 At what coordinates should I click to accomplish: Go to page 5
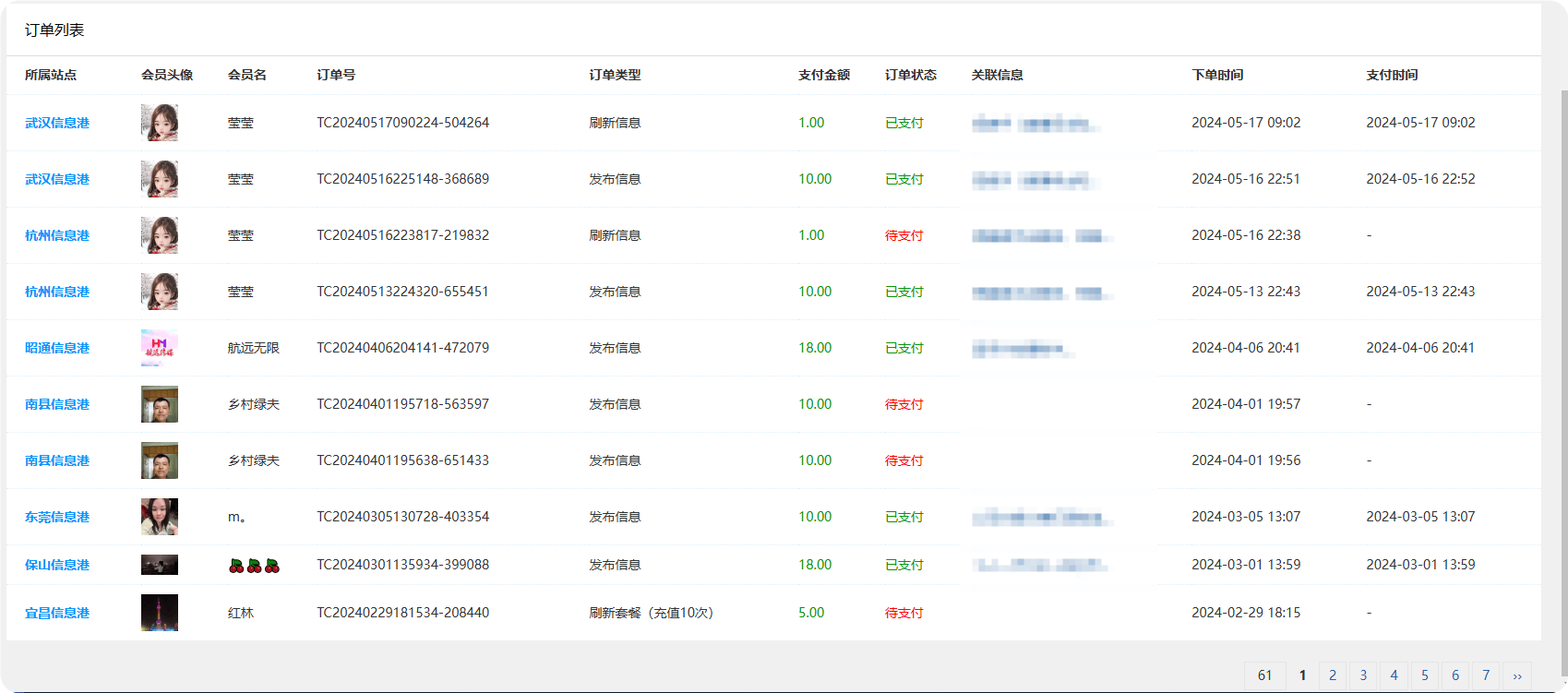point(1425,675)
